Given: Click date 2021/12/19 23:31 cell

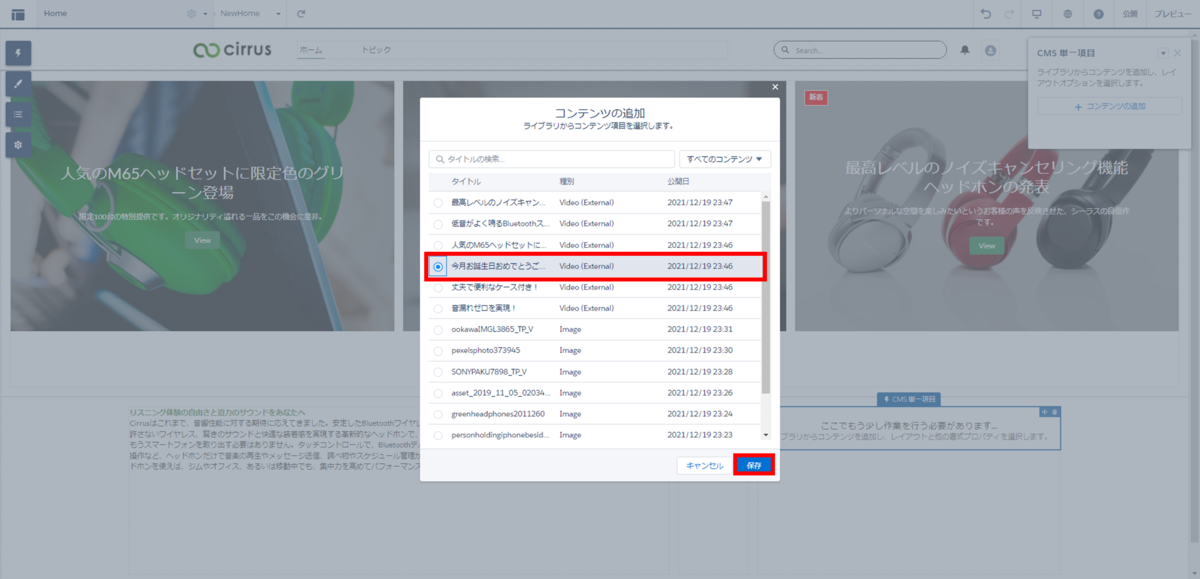Looking at the screenshot, I should click(700, 329).
